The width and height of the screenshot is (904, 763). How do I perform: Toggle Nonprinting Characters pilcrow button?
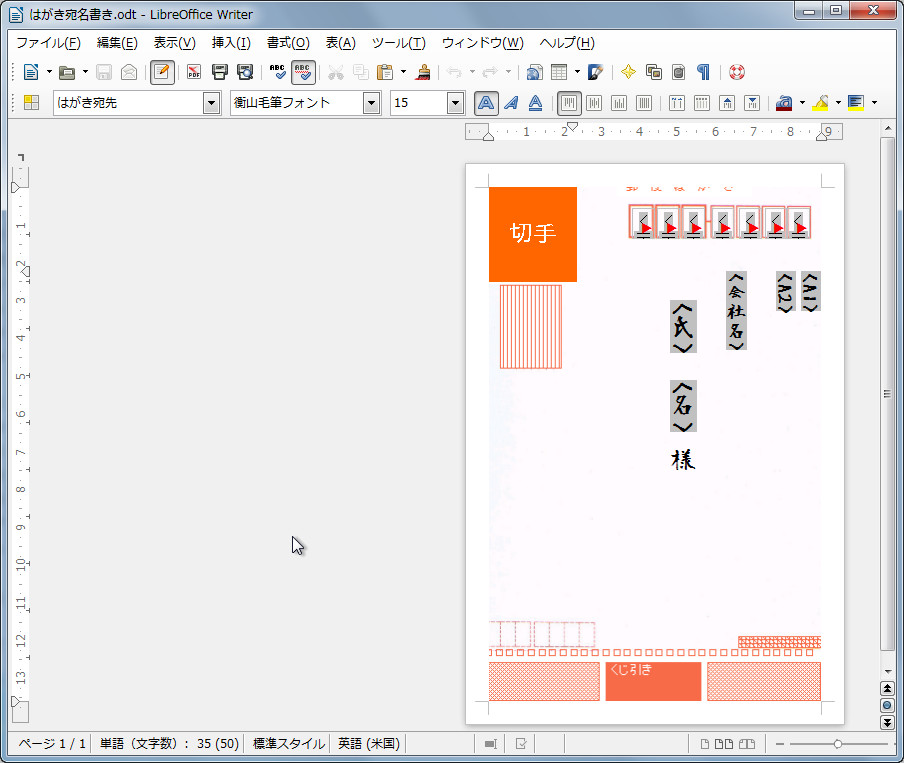[x=703, y=72]
